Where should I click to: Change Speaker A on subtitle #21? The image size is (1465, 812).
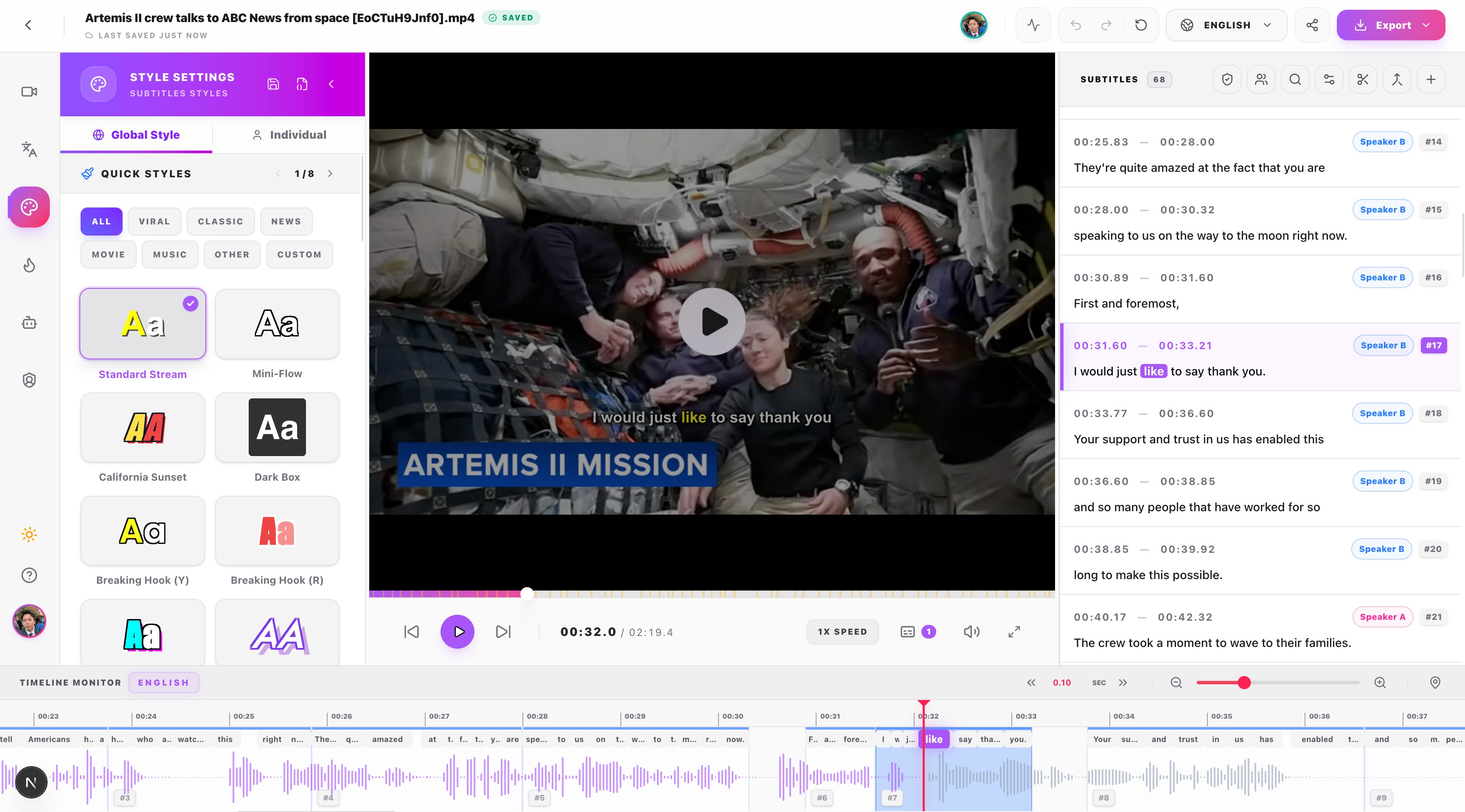click(1383, 617)
